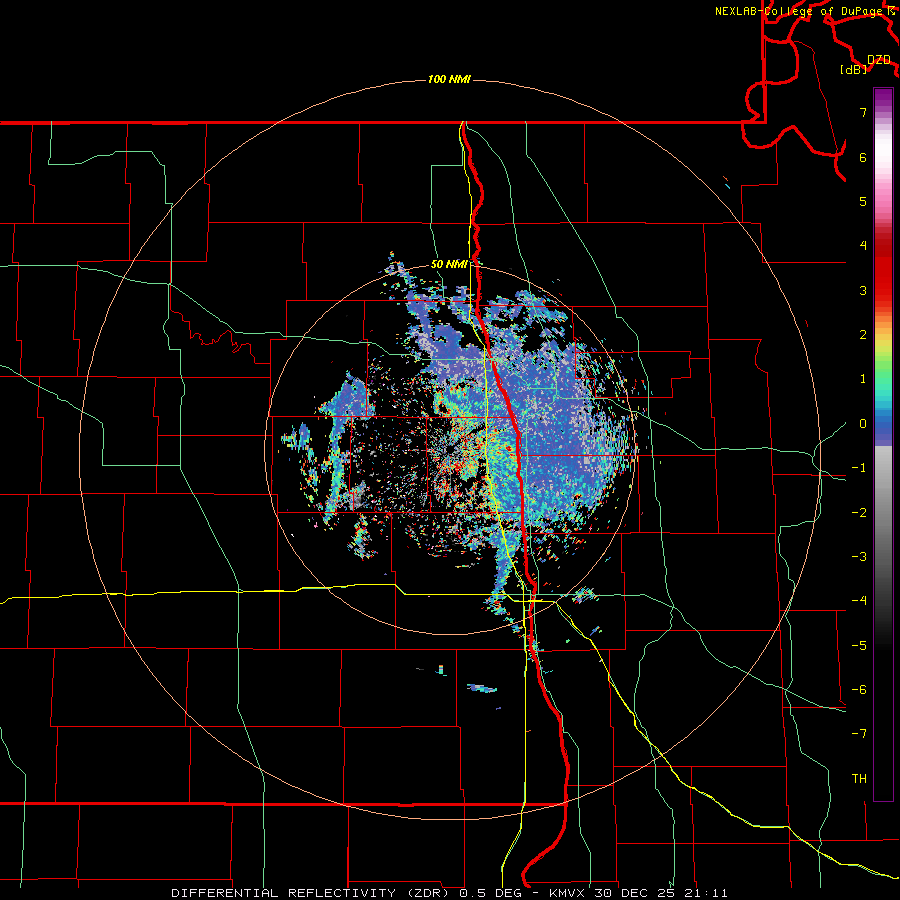Image resolution: width=900 pixels, height=900 pixels.
Task: Select the 0 dB scale label
Action: [x=863, y=424]
